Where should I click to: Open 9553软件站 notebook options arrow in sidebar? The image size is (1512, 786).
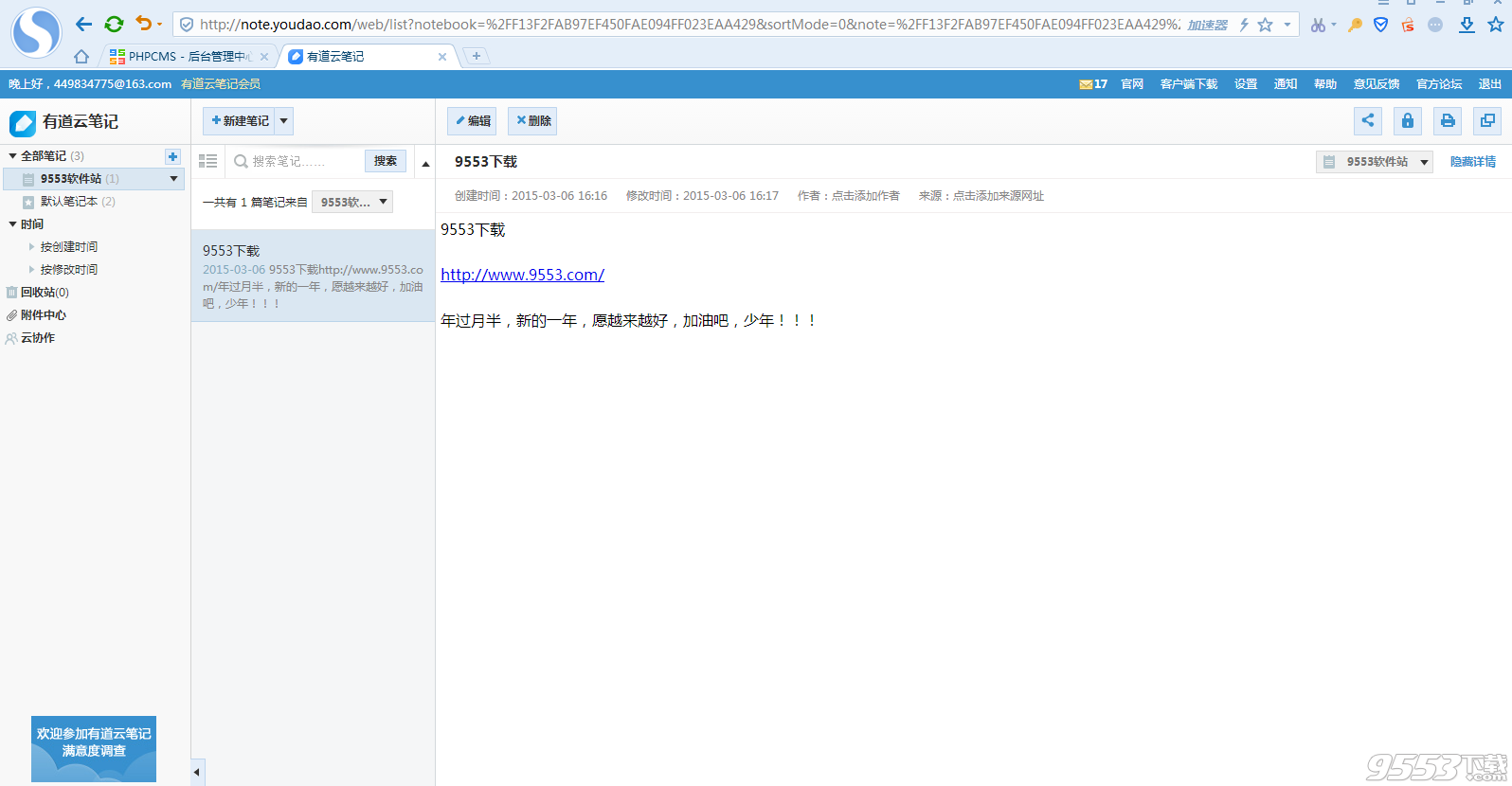173,178
